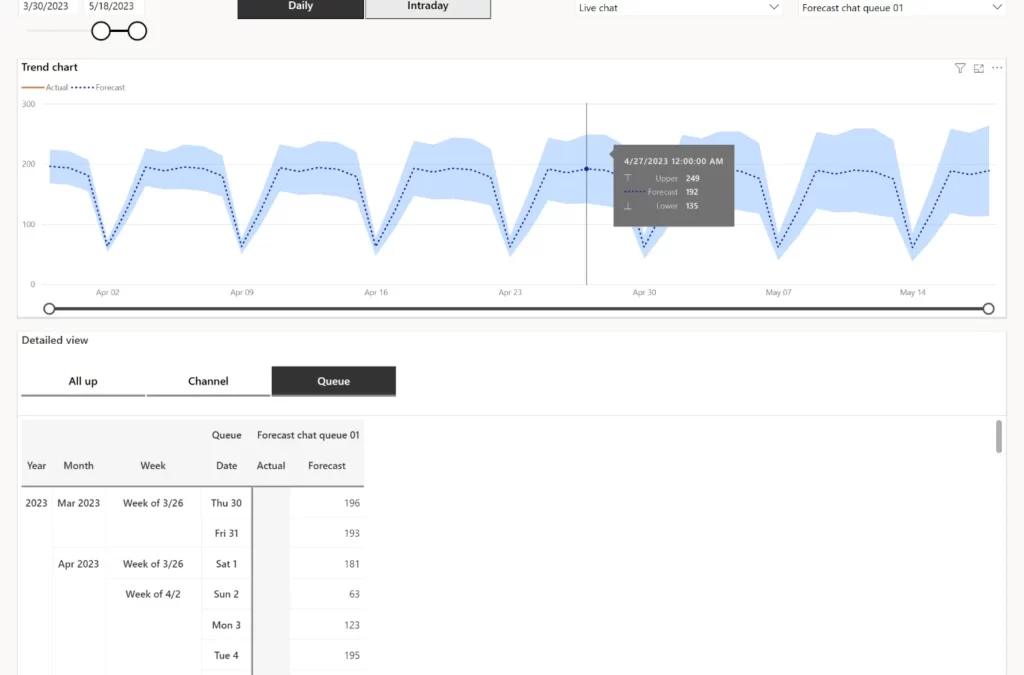Select the 2023 year row cell
This screenshot has width=1024, height=675.
coord(37,503)
